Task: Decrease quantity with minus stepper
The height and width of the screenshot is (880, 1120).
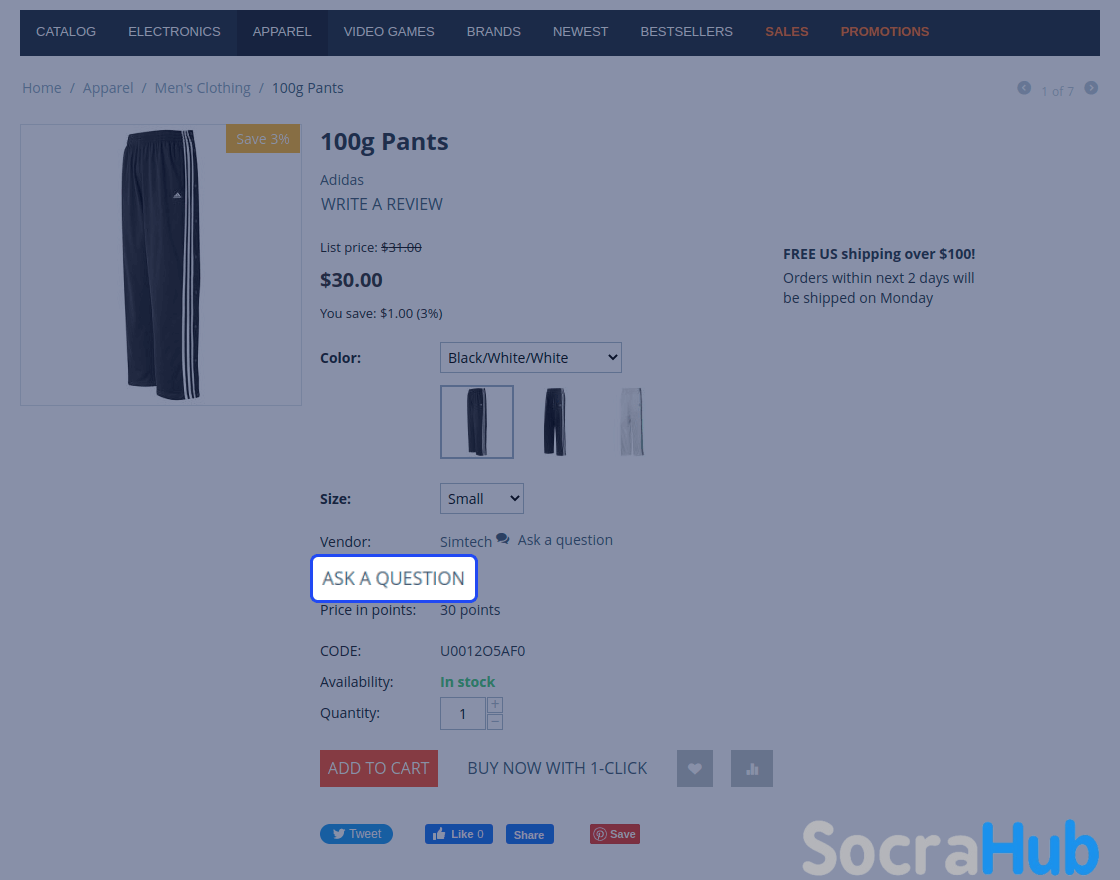Action: coord(495,722)
